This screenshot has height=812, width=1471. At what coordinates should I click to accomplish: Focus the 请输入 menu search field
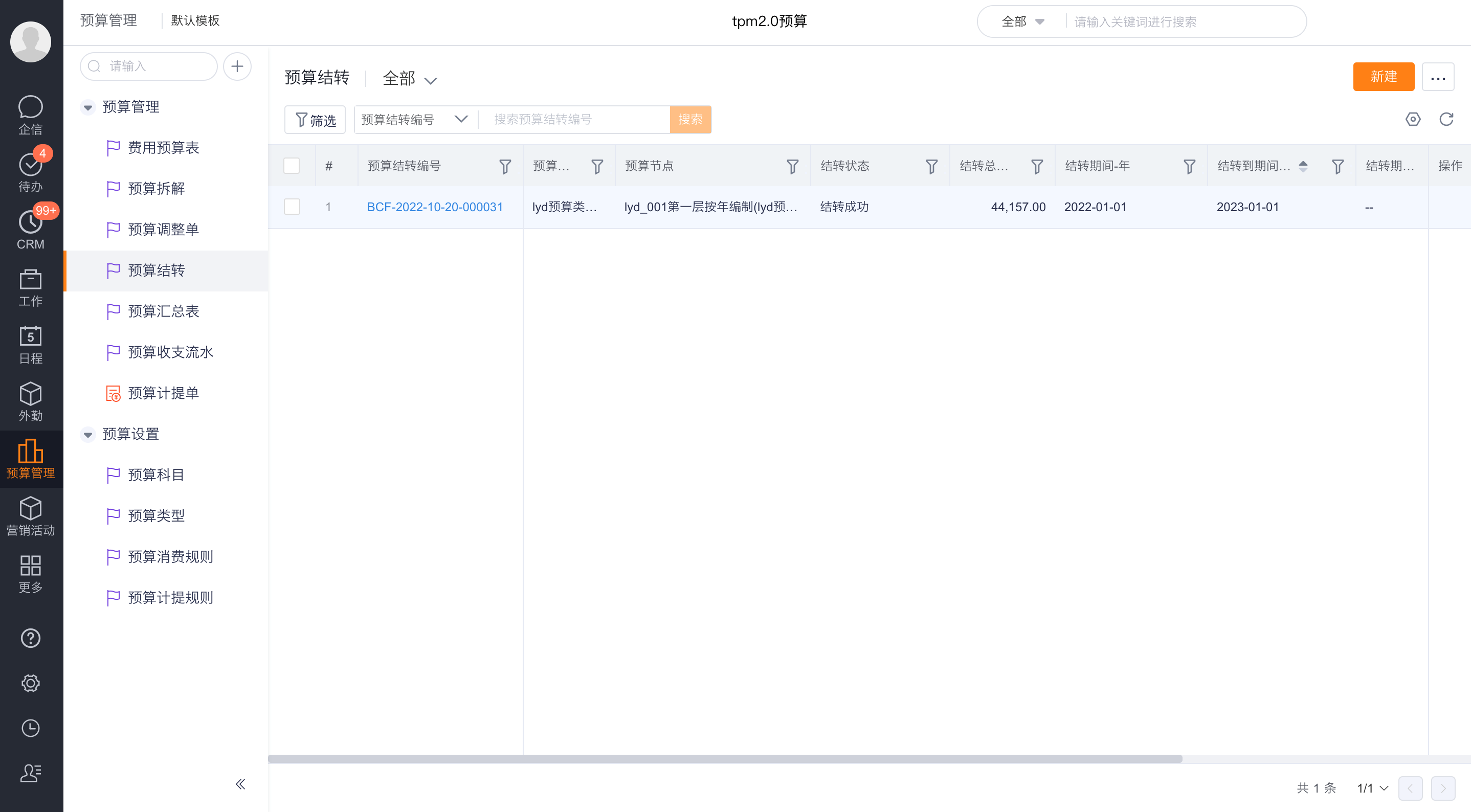click(148, 66)
